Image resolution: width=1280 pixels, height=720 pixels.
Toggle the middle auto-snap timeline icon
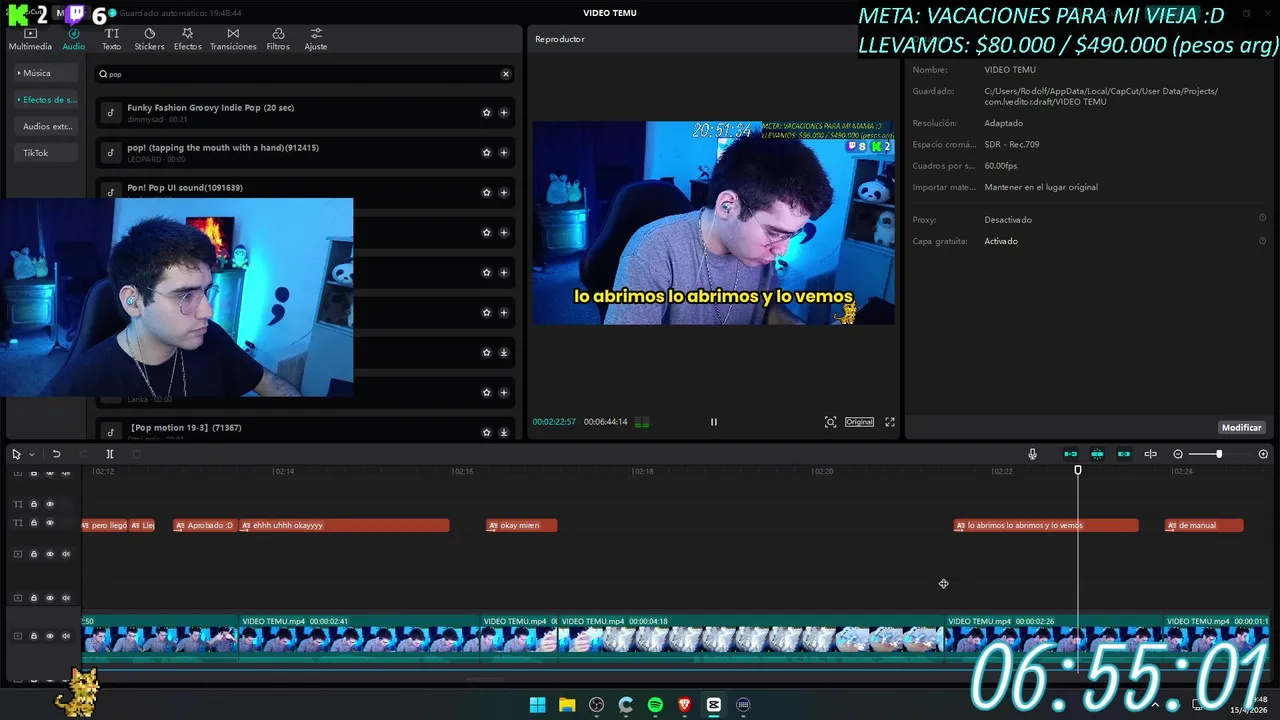[x=1097, y=454]
